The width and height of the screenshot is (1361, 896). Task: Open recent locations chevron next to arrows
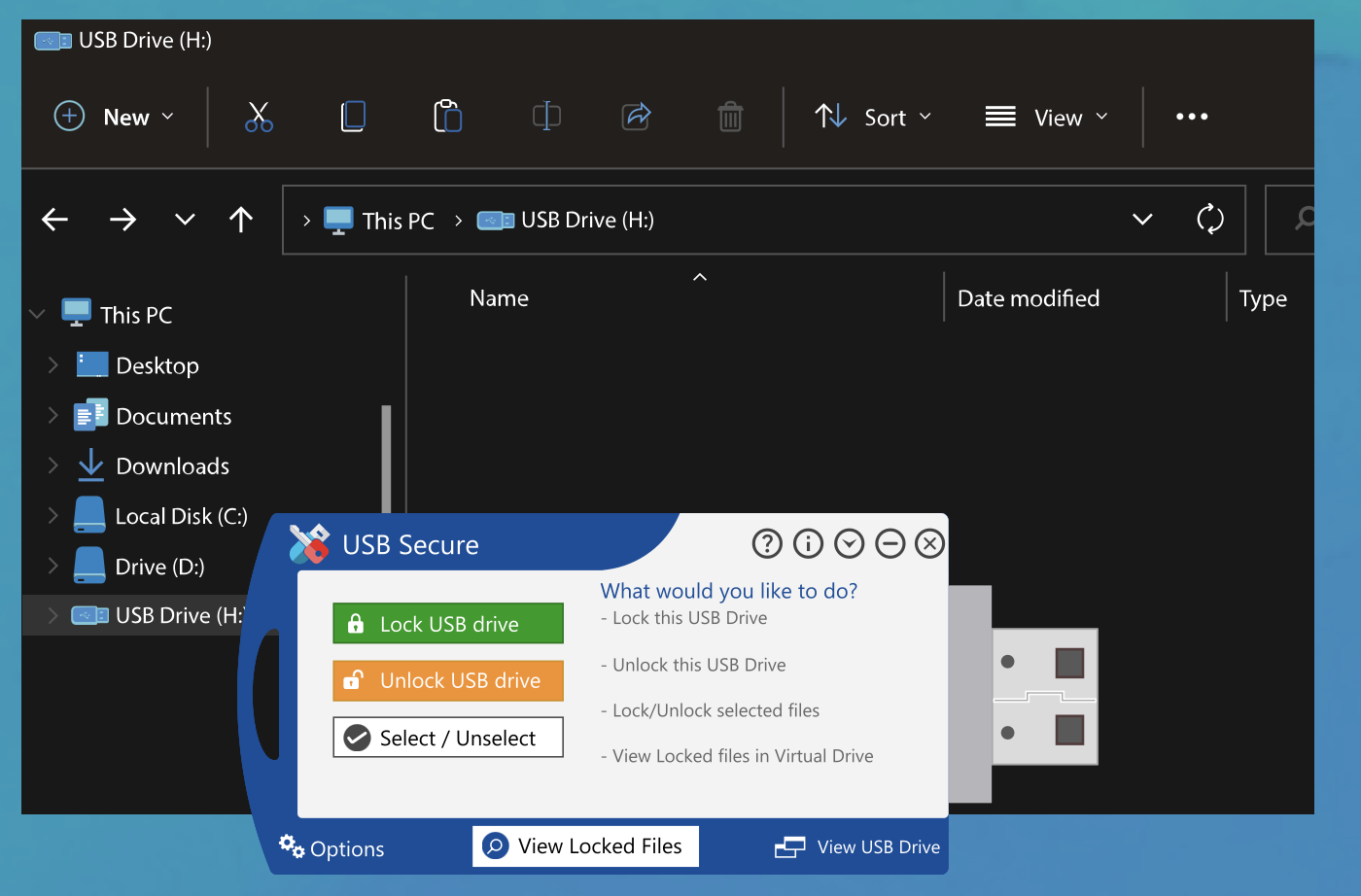point(185,220)
